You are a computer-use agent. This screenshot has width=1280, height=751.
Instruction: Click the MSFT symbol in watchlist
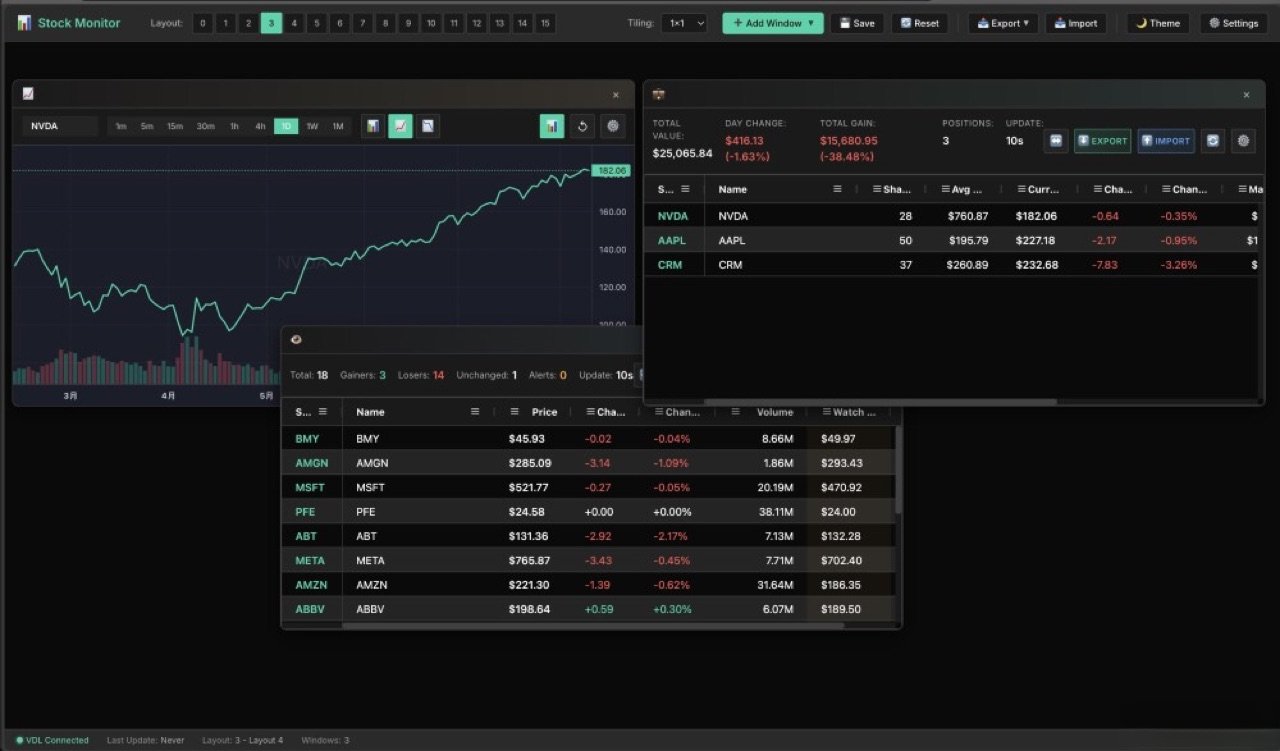tap(310, 488)
